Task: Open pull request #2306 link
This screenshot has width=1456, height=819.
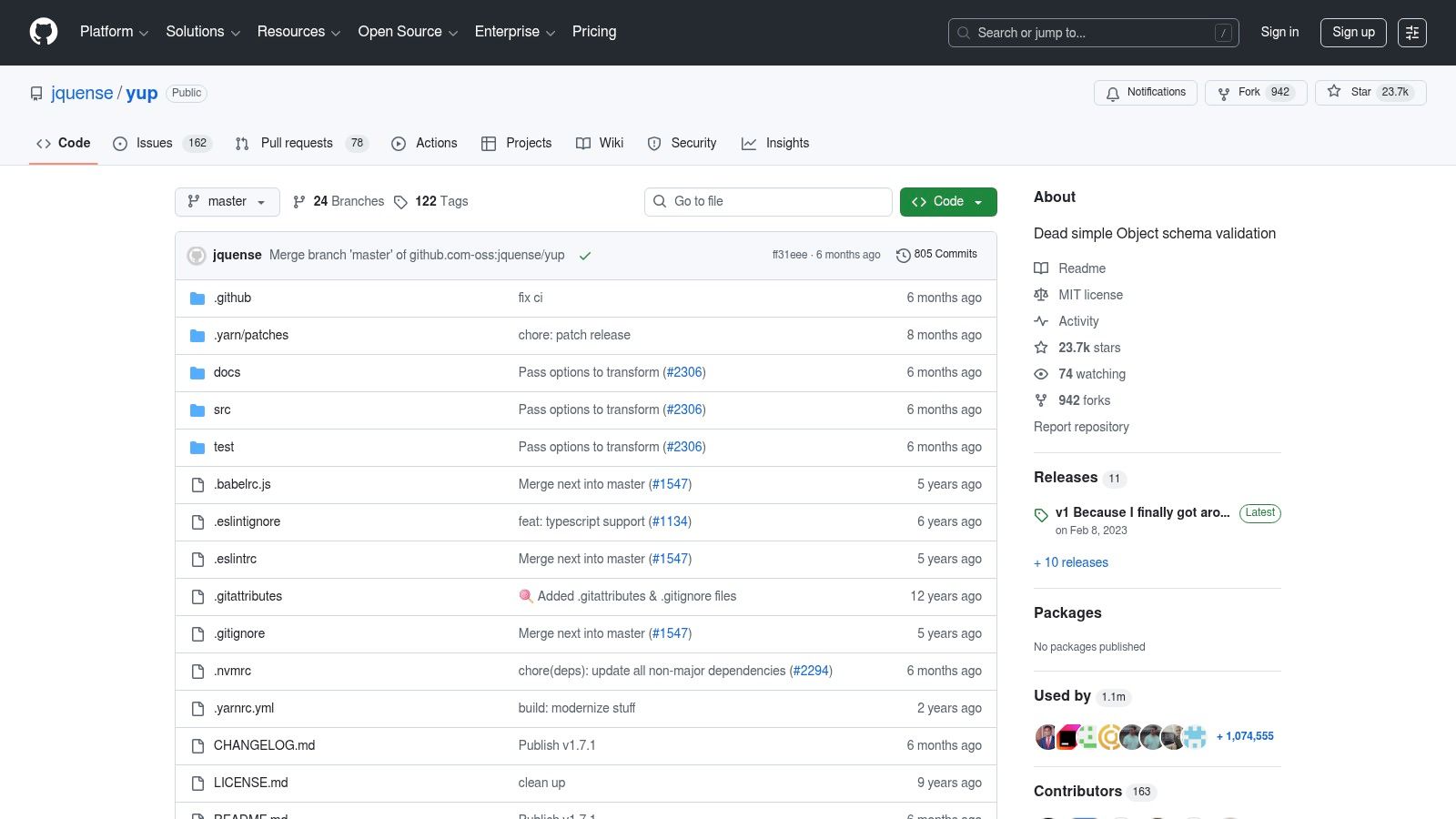Action: [684, 372]
